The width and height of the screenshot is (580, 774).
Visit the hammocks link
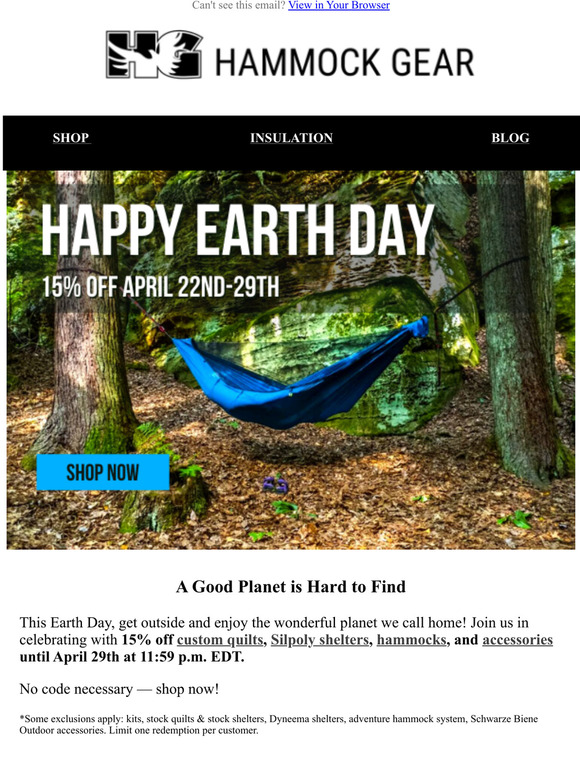tap(411, 640)
